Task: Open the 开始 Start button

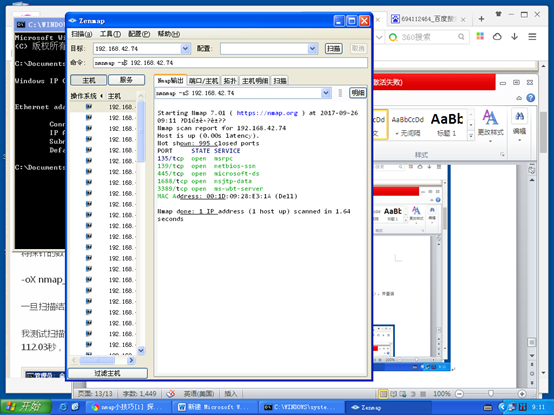Action: pos(25,407)
